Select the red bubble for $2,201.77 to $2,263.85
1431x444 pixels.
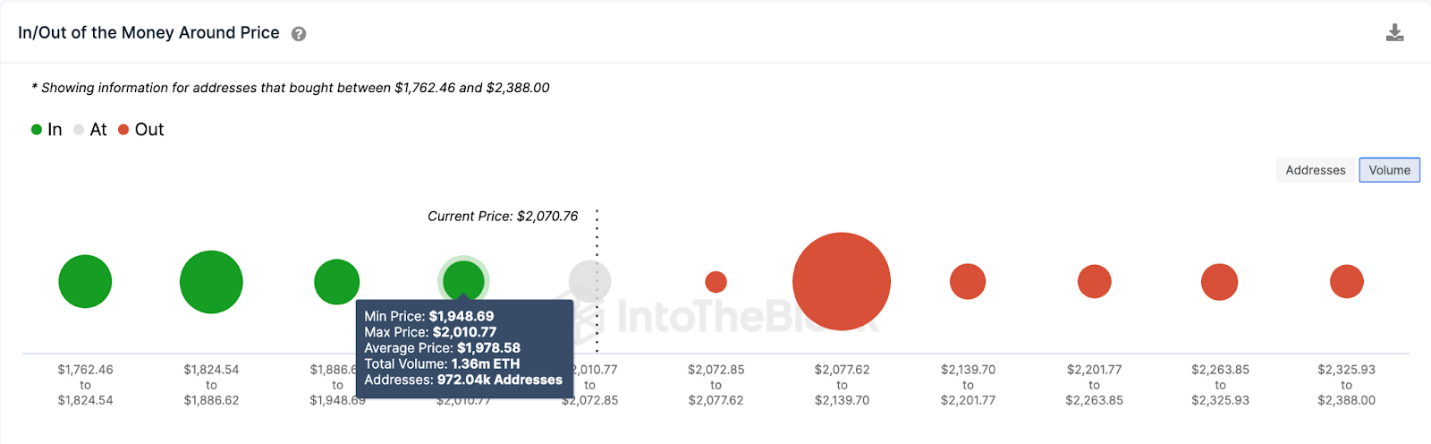[x=1094, y=282]
